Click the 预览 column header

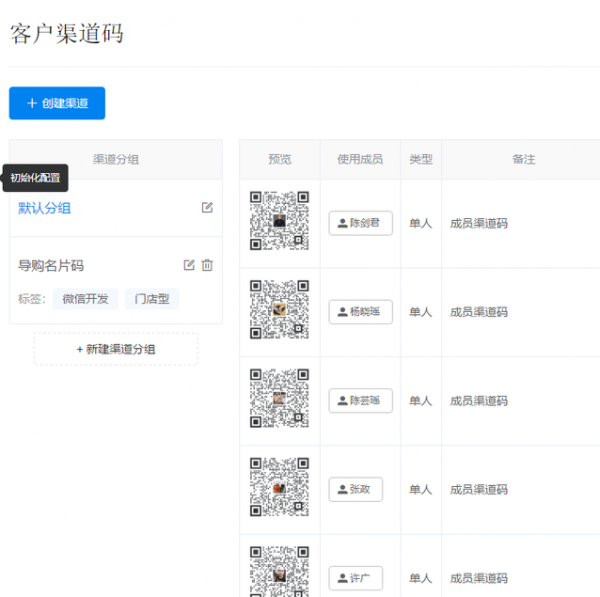tap(280, 159)
